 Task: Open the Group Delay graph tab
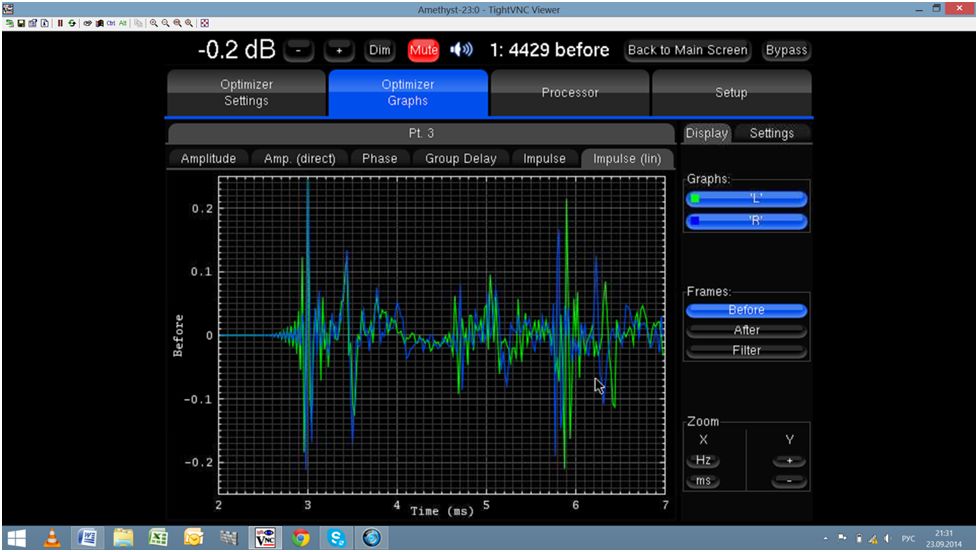pyautogui.click(x=460, y=159)
